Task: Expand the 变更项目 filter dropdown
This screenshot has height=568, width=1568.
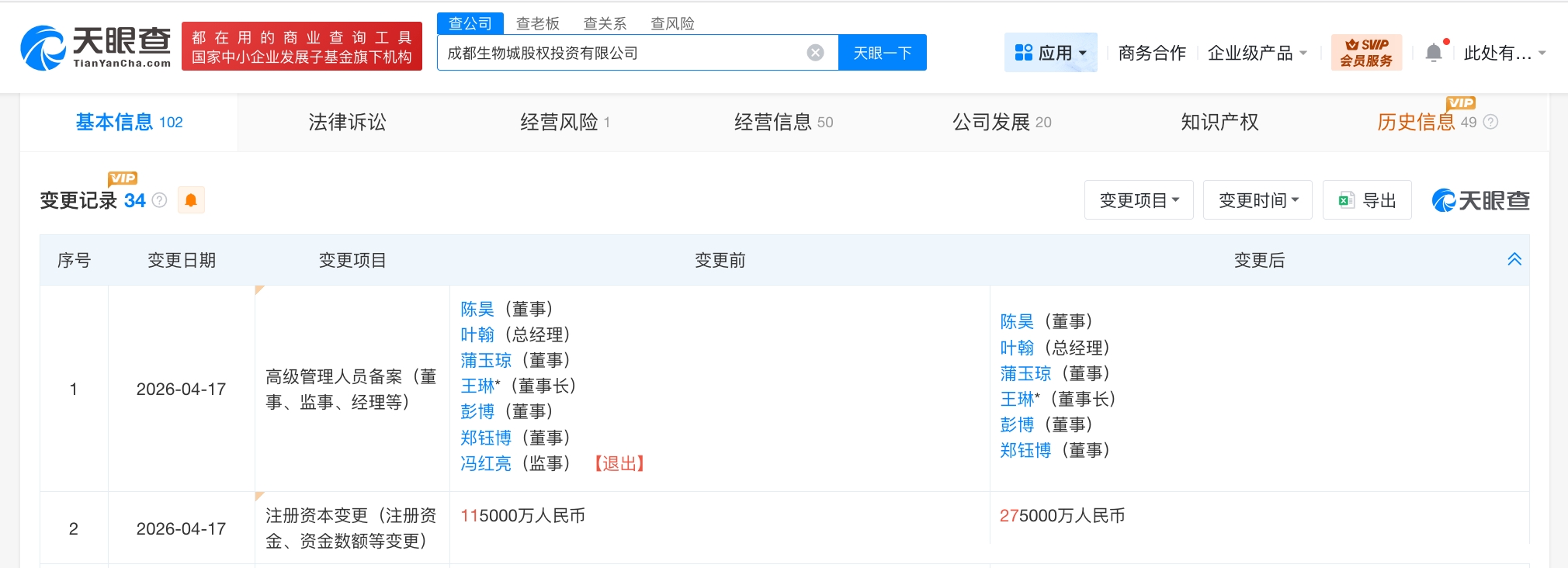Action: coord(1138,200)
